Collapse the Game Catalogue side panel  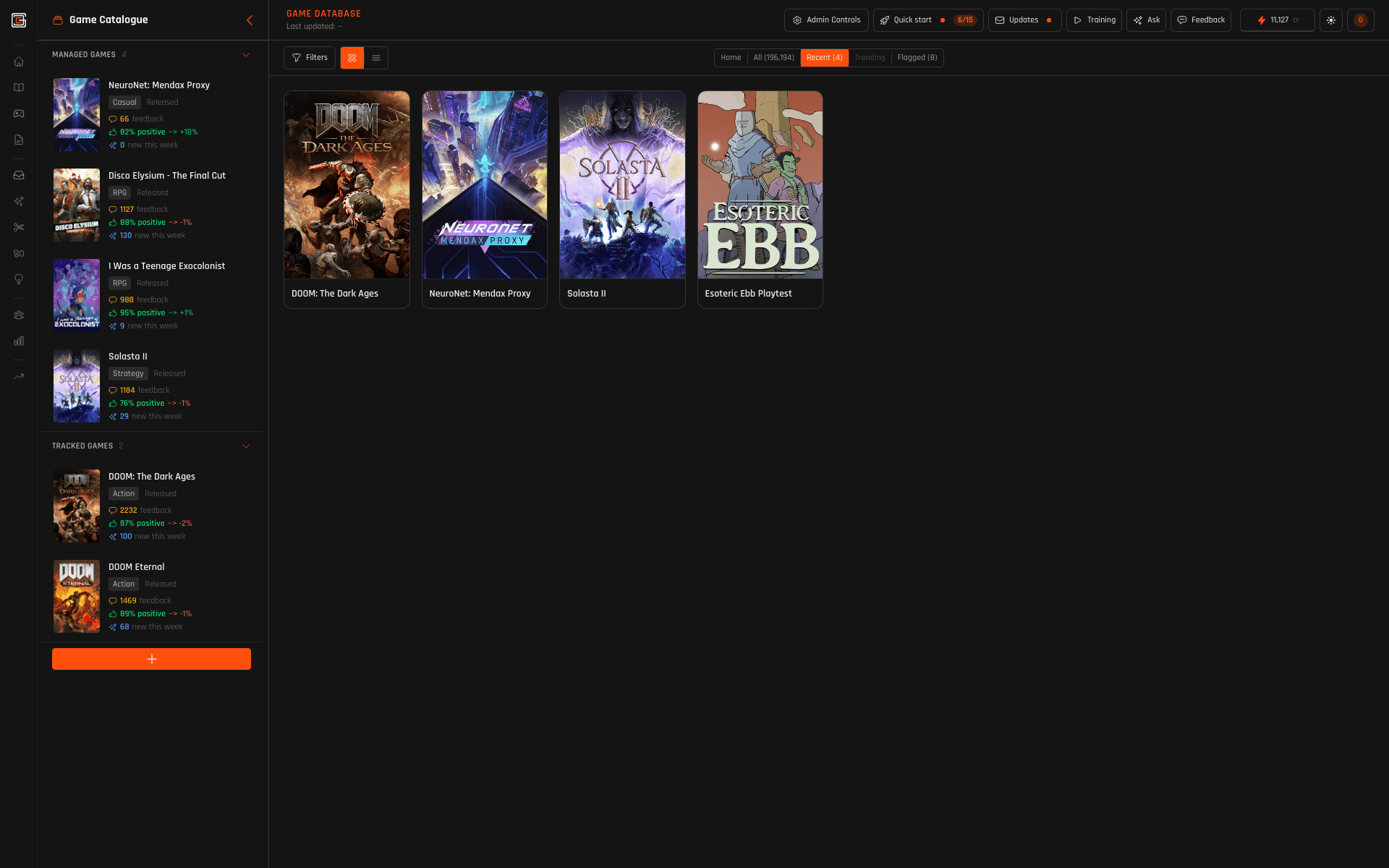click(x=250, y=20)
